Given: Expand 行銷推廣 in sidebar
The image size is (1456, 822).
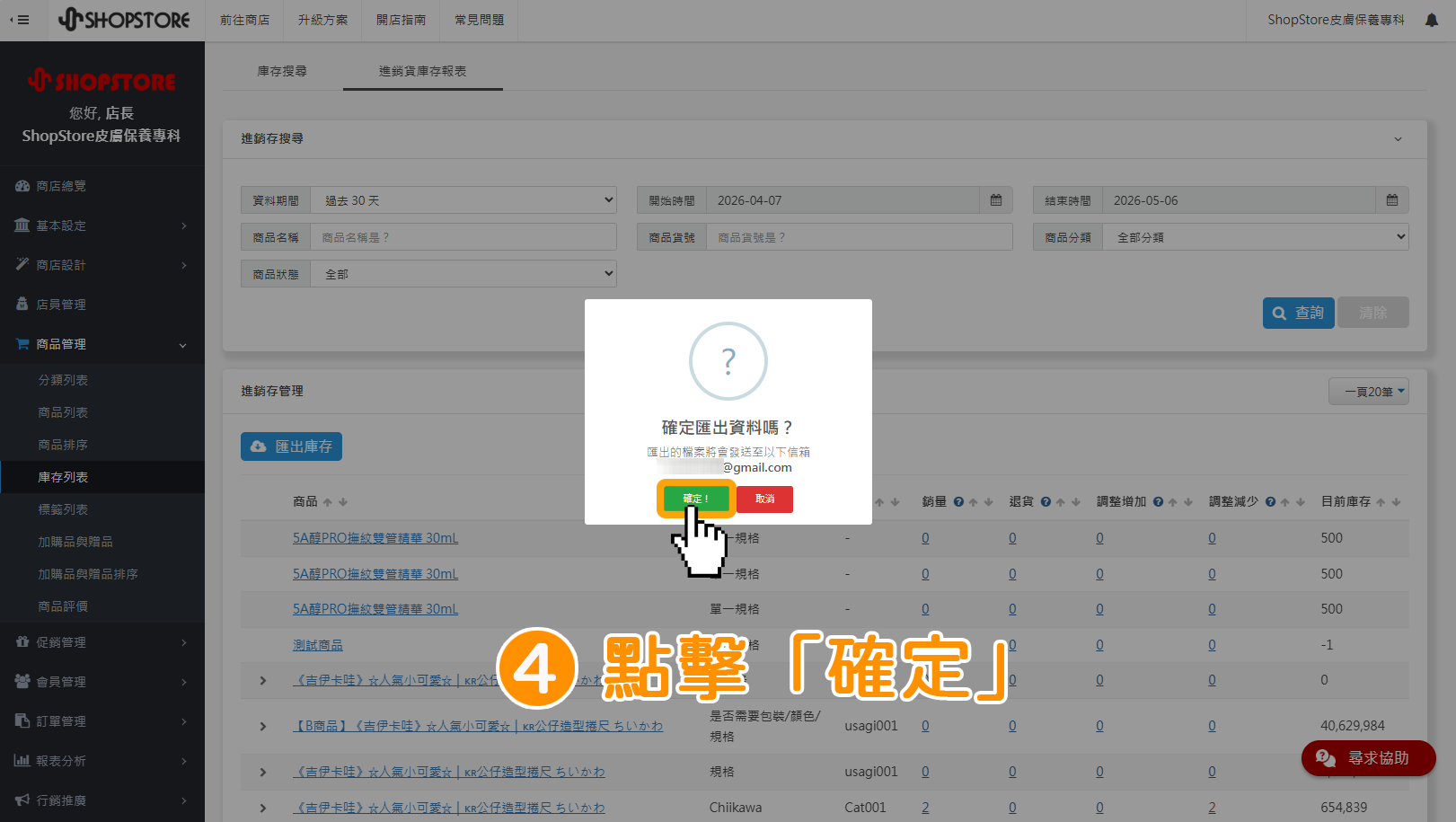Looking at the screenshot, I should pyautogui.click(x=102, y=800).
